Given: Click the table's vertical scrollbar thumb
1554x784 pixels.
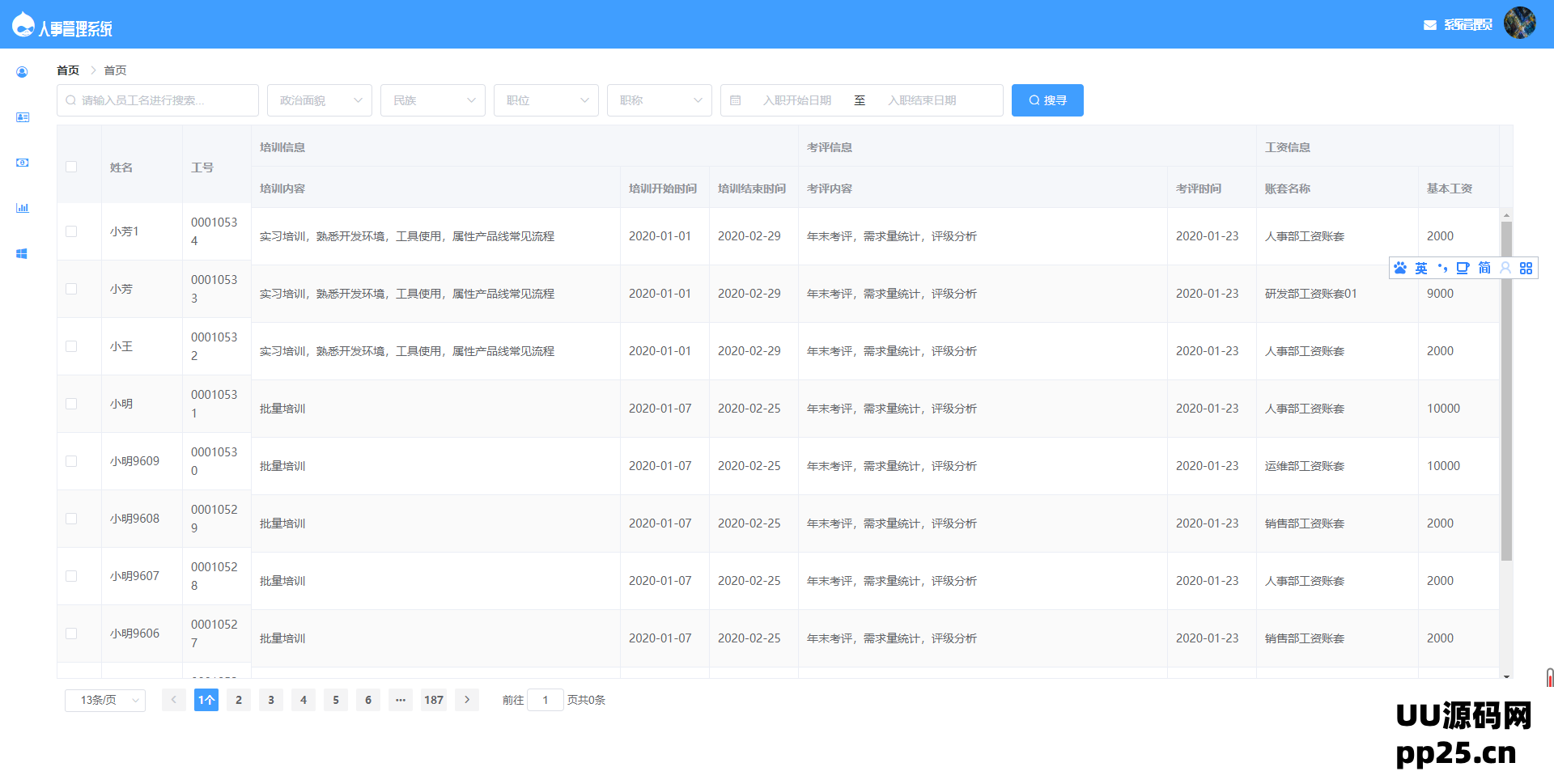Looking at the screenshot, I should [x=1506, y=388].
